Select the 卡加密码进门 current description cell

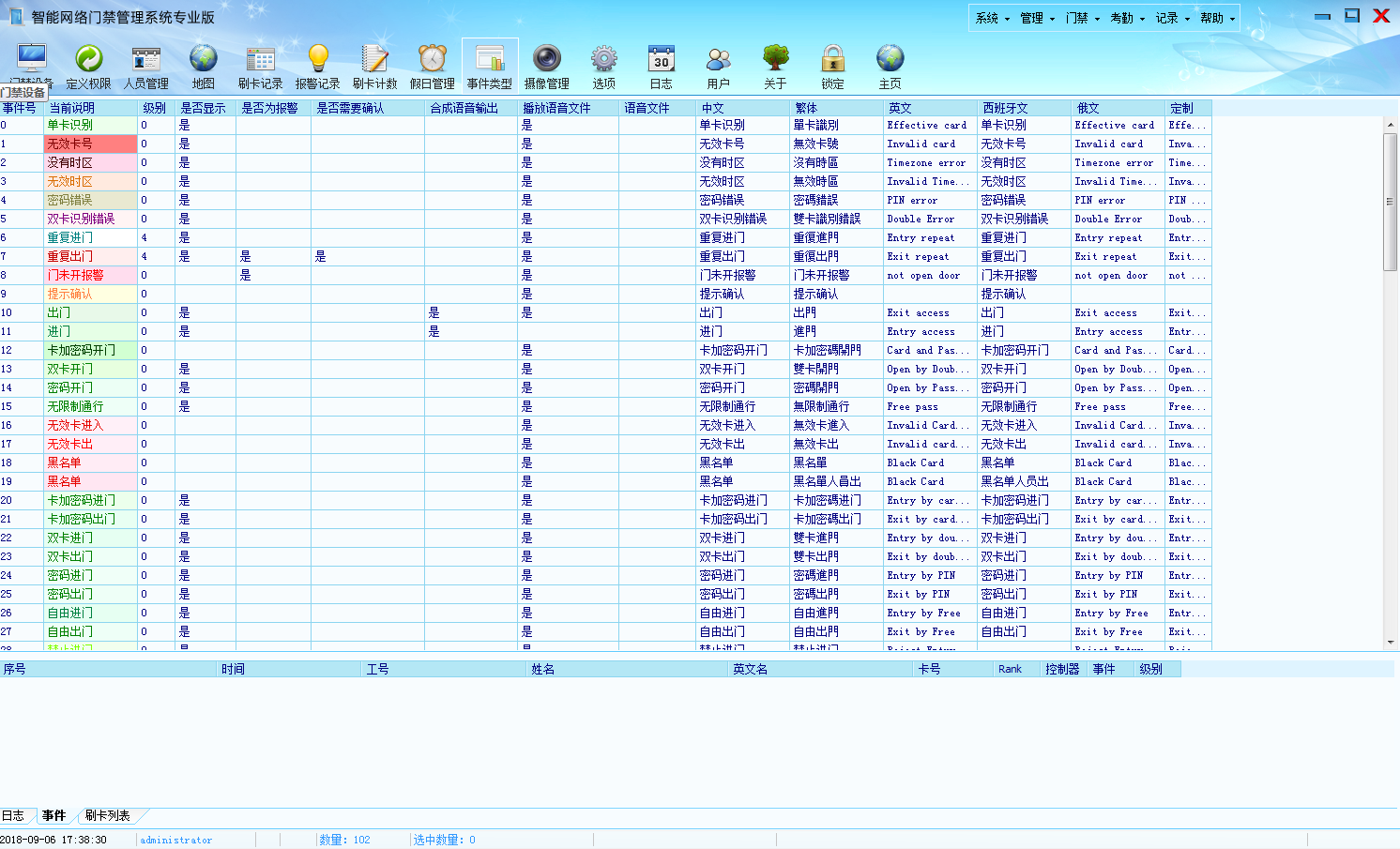[x=91, y=500]
